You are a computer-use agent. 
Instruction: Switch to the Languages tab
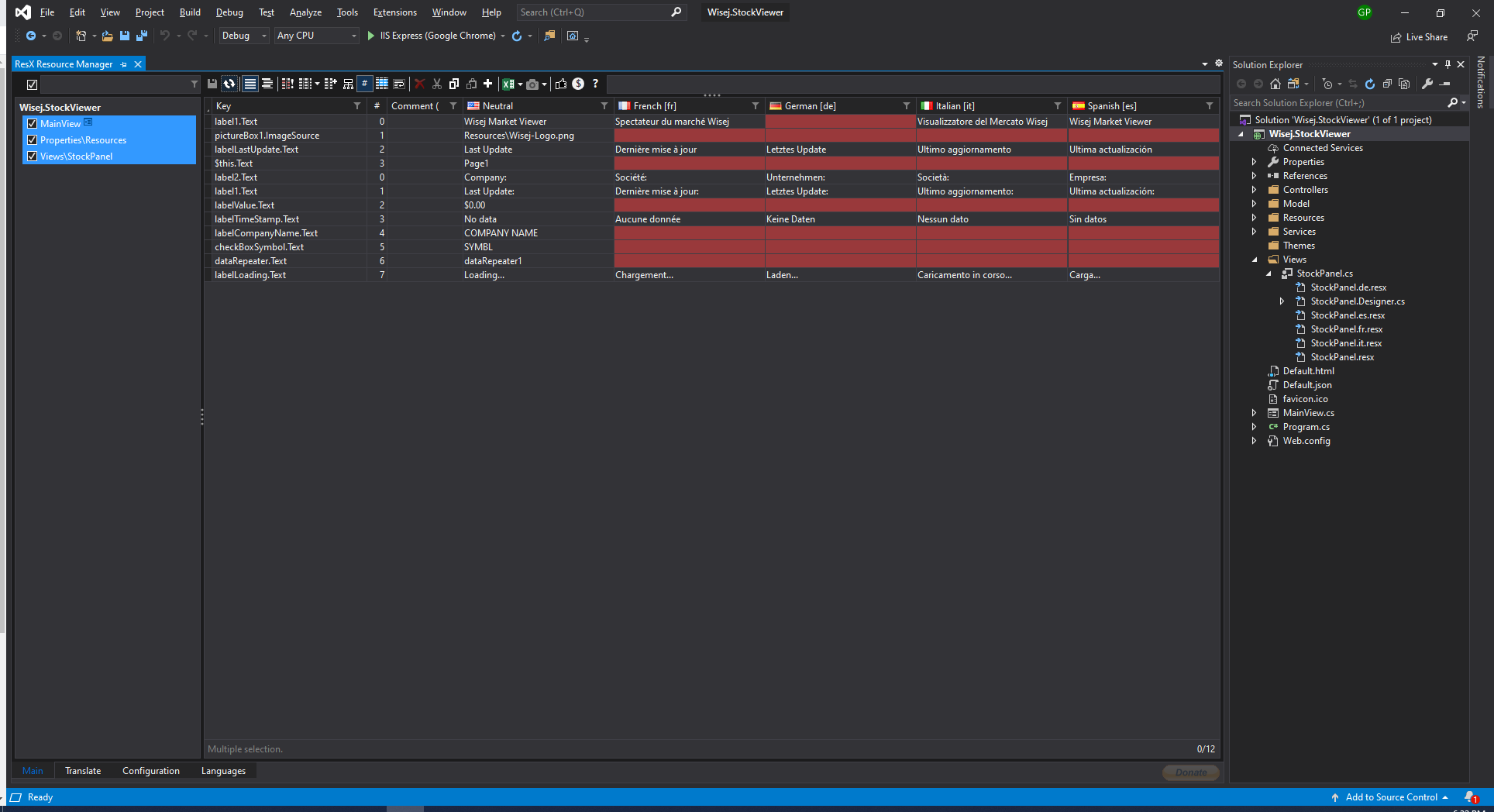(223, 771)
